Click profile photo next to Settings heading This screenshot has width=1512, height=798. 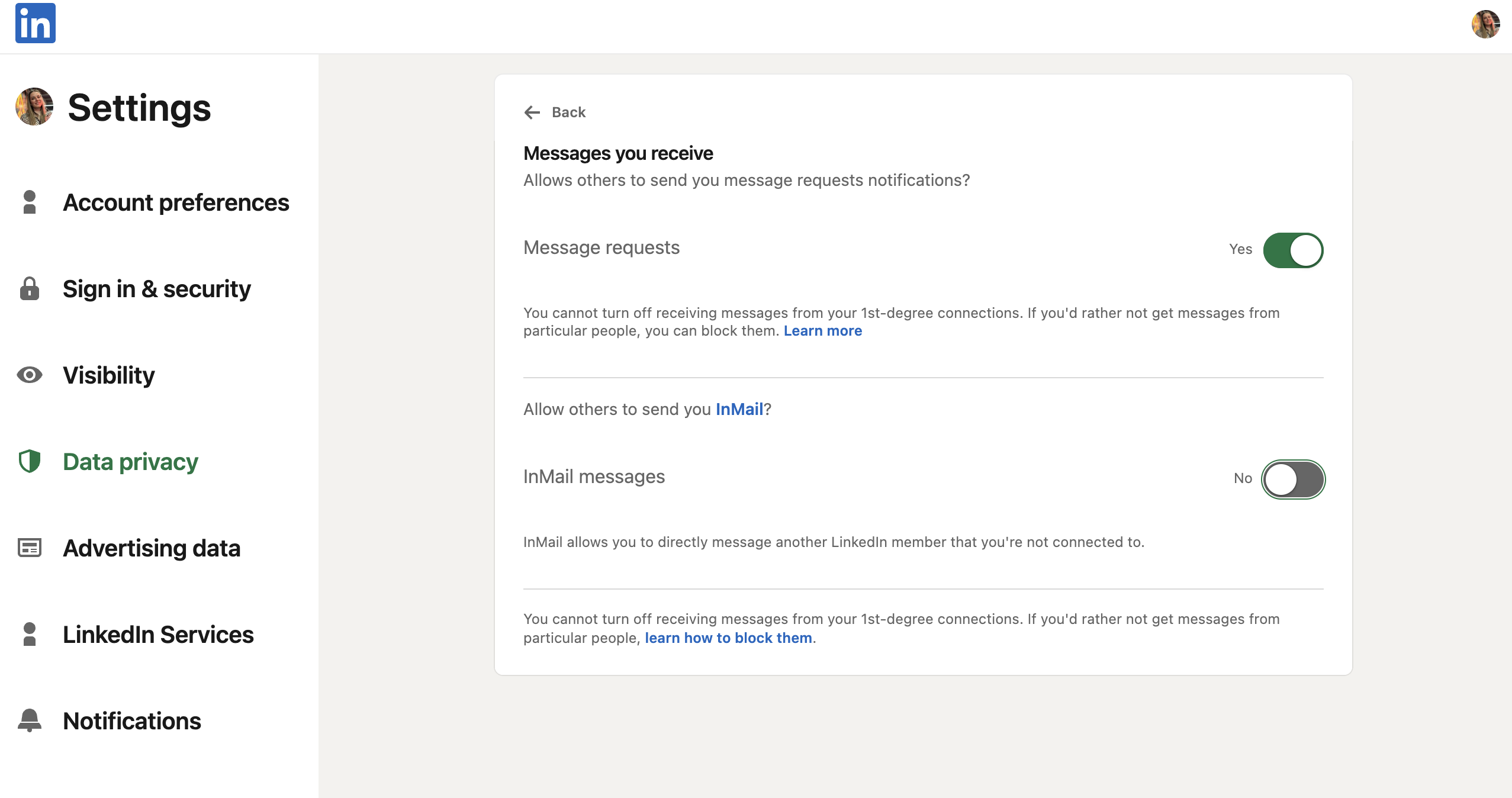[x=34, y=107]
